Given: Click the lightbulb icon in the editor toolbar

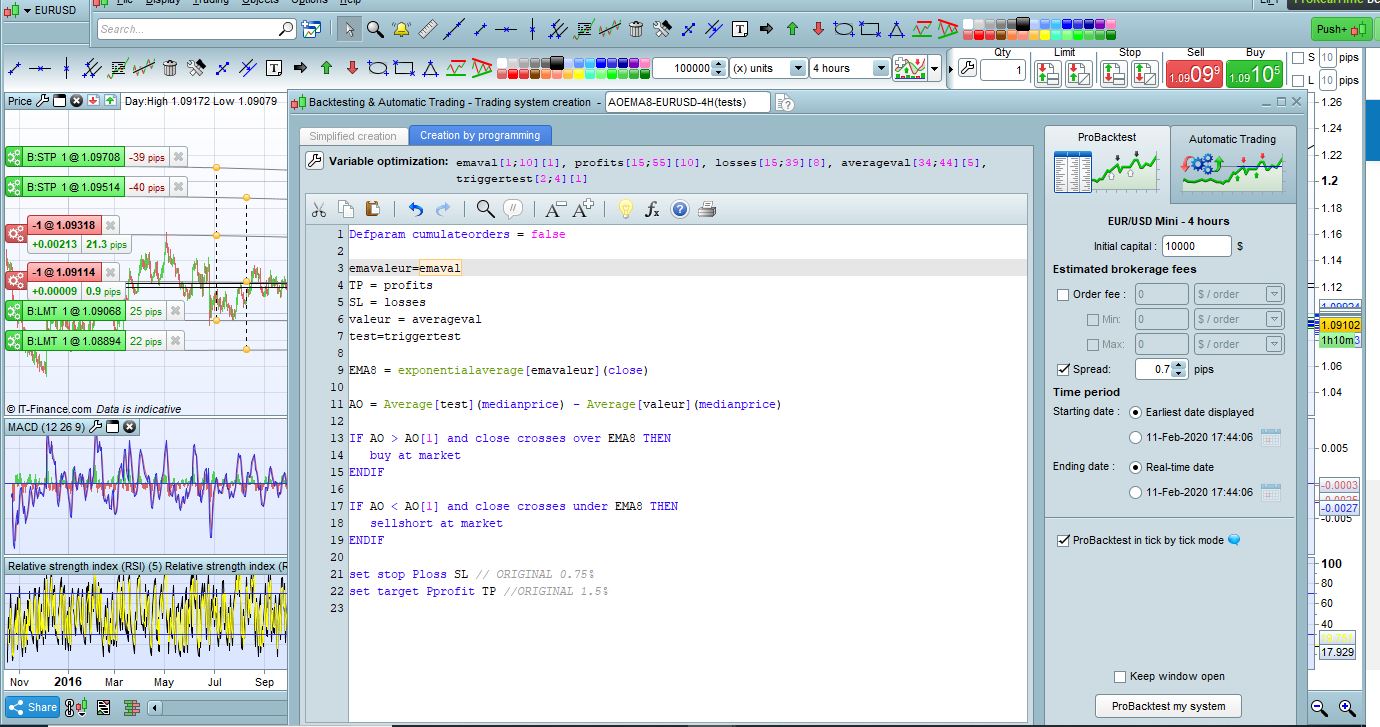Looking at the screenshot, I should tap(625, 209).
